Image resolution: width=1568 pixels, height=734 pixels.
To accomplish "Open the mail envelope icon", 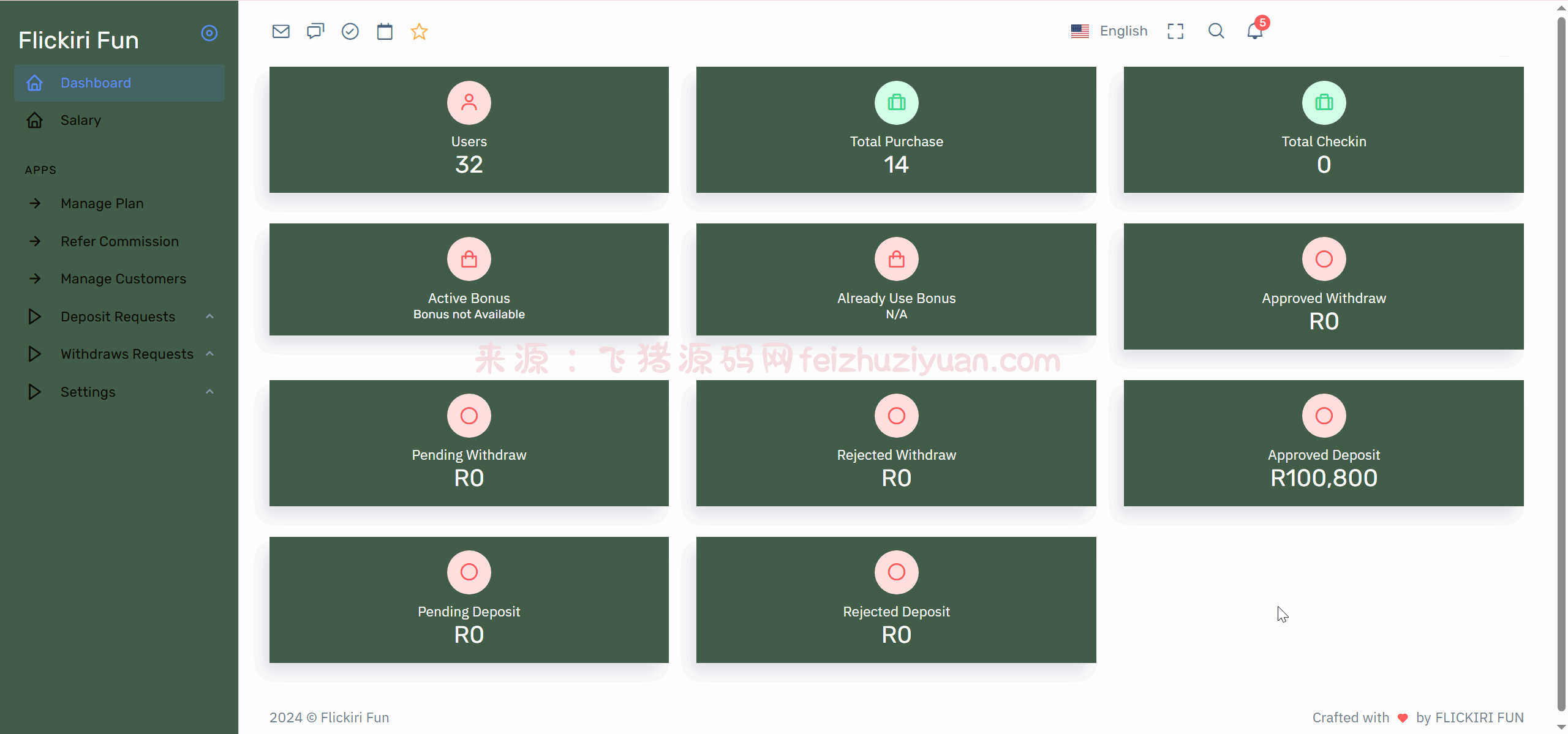I will click(x=281, y=31).
